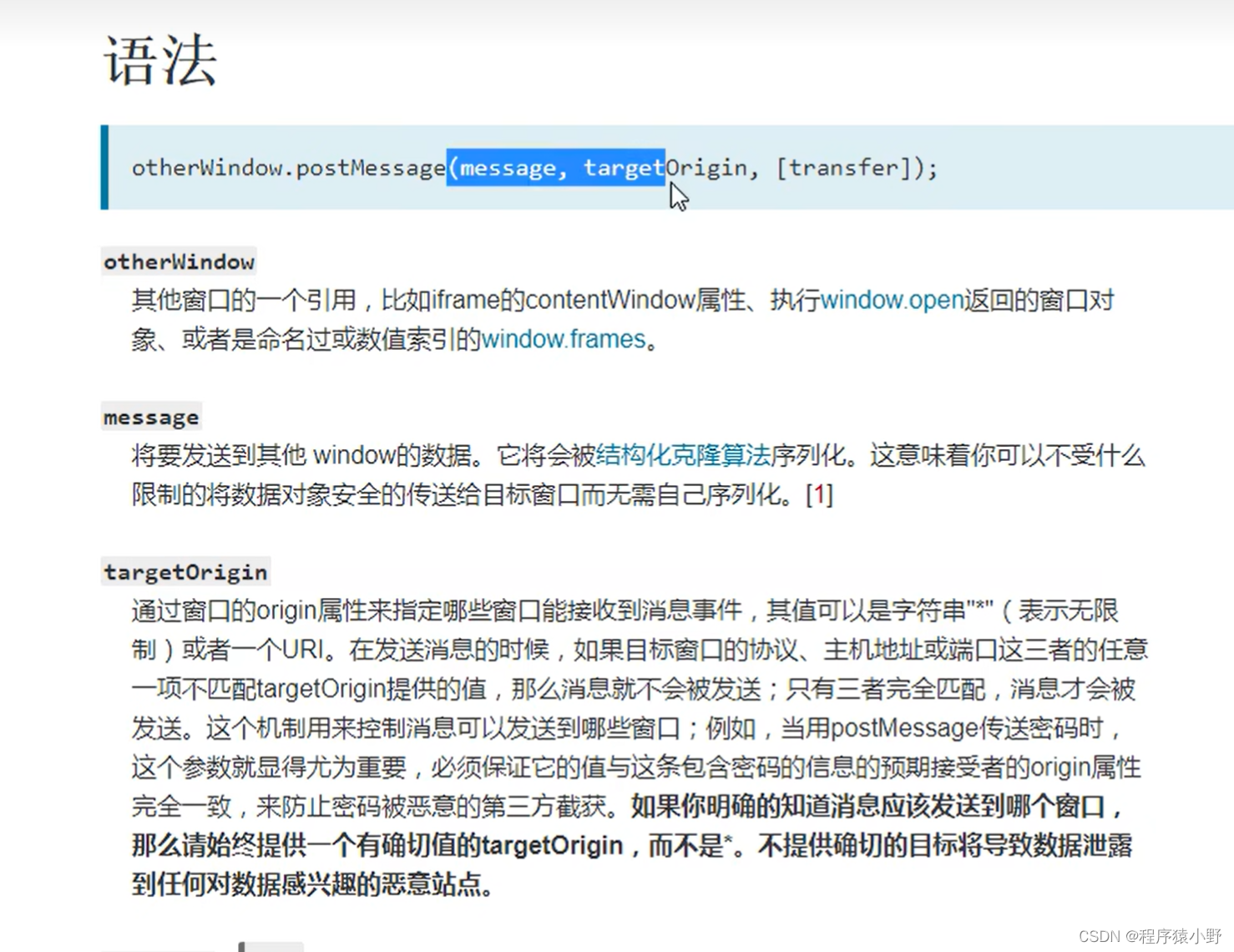Viewport: 1234px width, 952px height.
Task: Click the CSDN @程序猿小野 watermark
Action: coord(1149,935)
